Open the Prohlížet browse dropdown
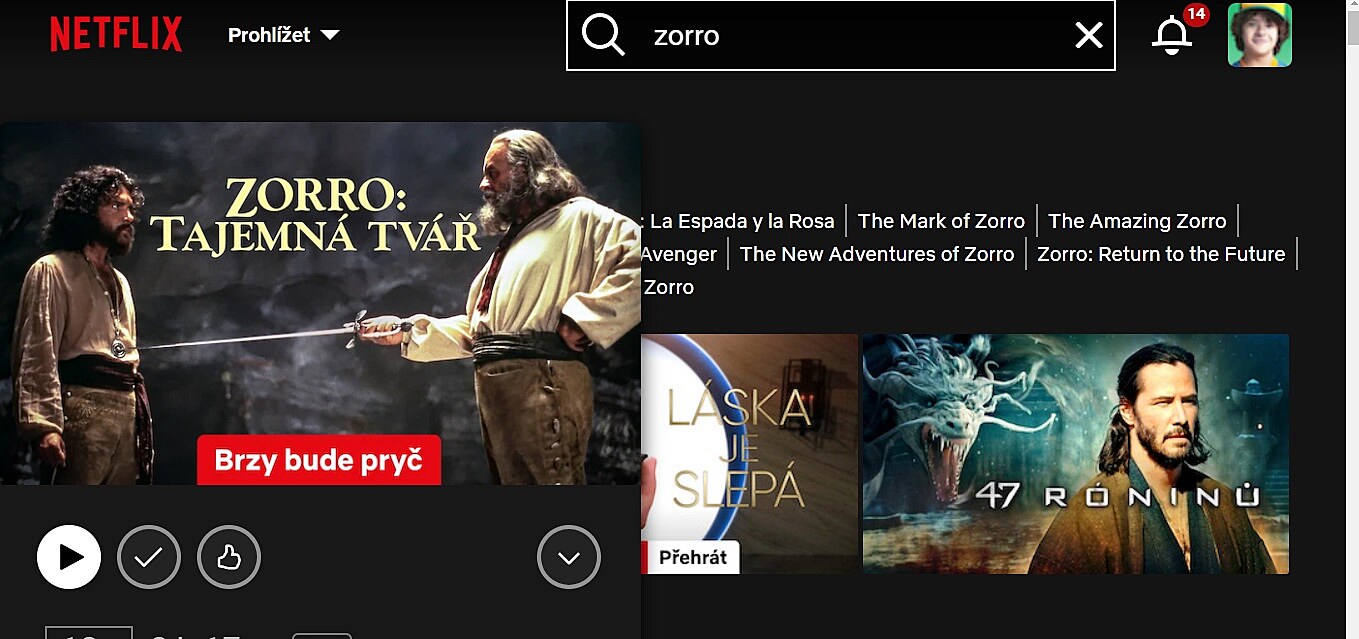Screen dimensions: 1359x639 point(284,35)
